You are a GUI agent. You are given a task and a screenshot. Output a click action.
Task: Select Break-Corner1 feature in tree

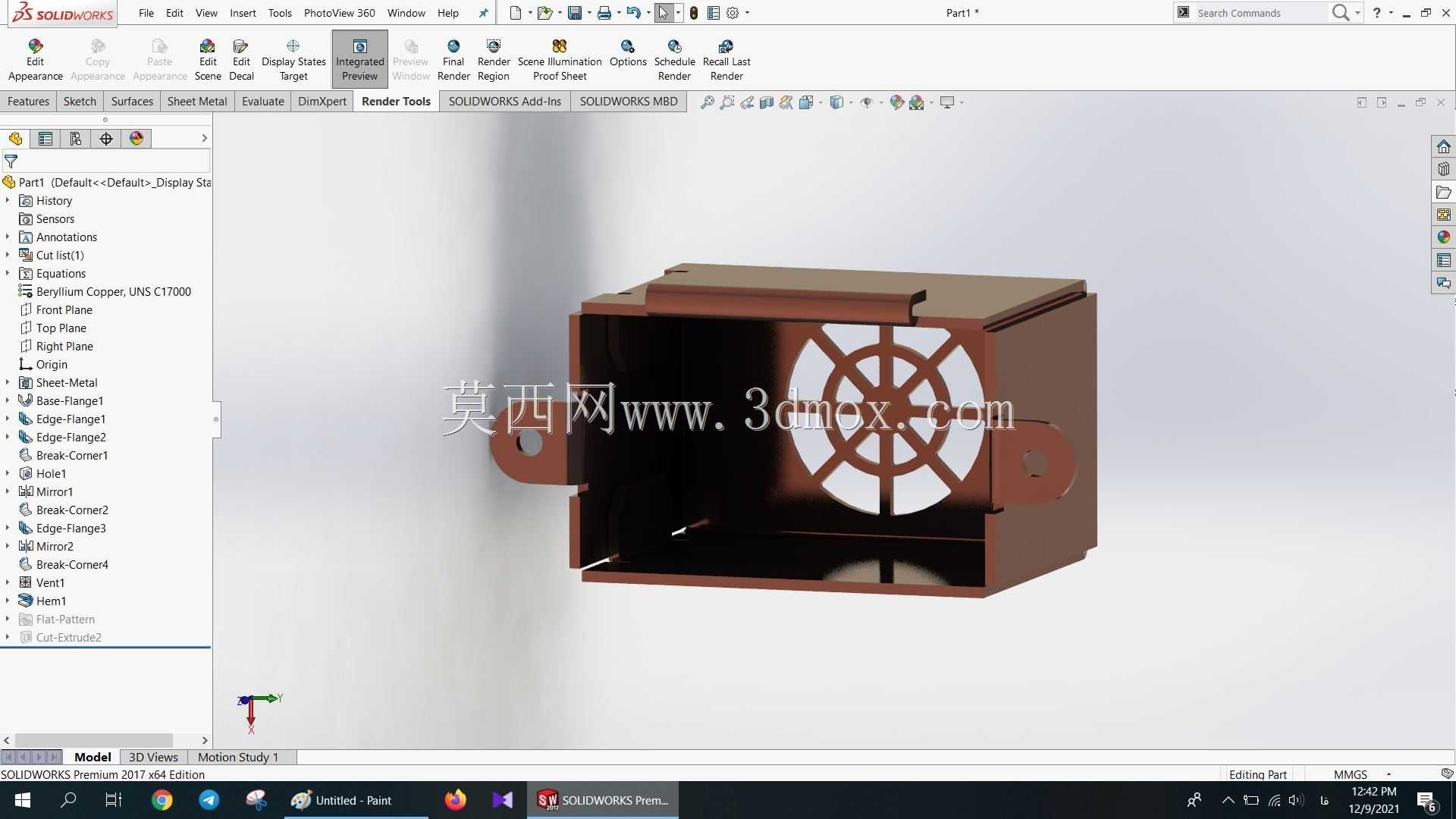[64, 455]
